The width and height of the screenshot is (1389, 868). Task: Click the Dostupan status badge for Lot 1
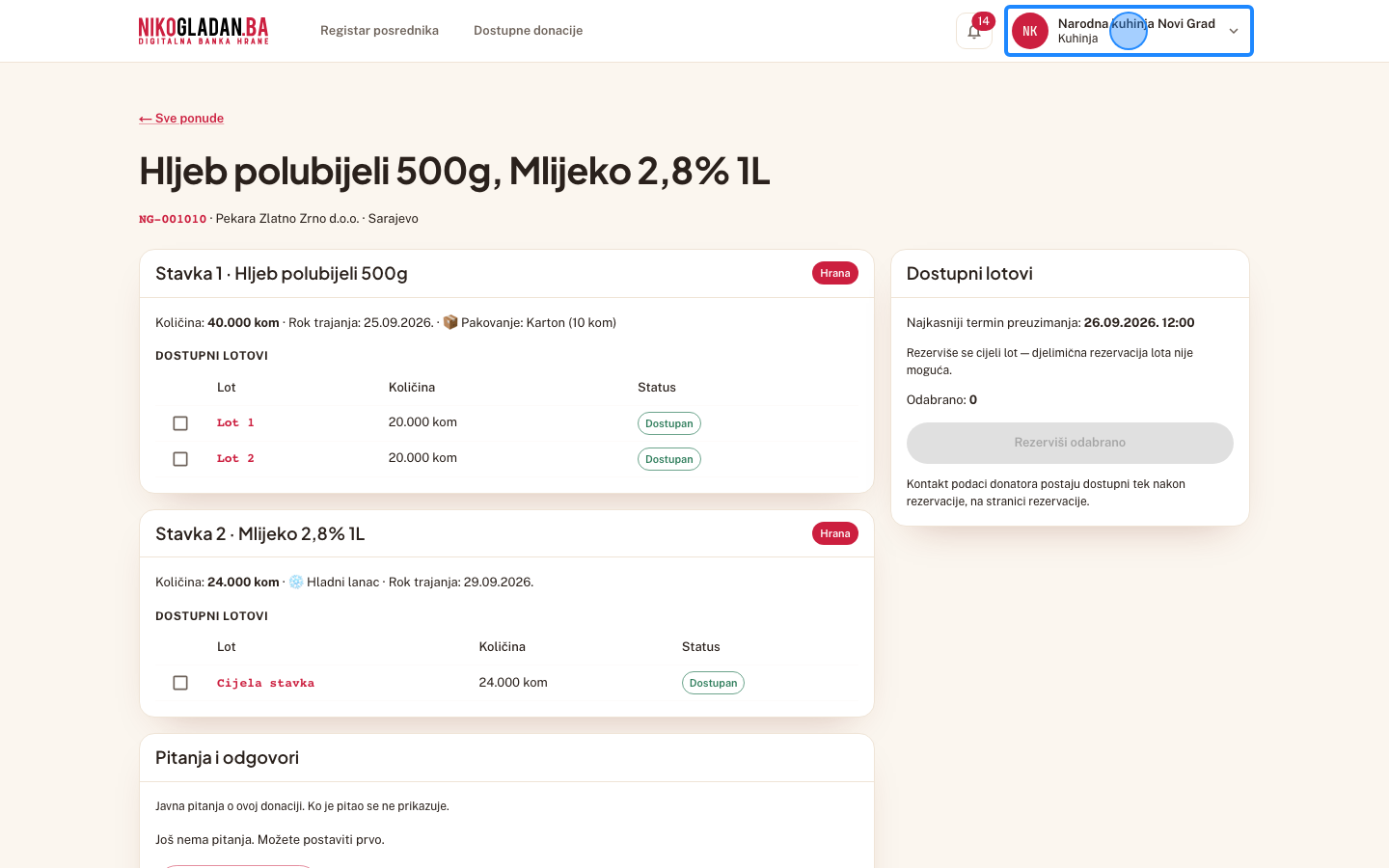(x=669, y=423)
